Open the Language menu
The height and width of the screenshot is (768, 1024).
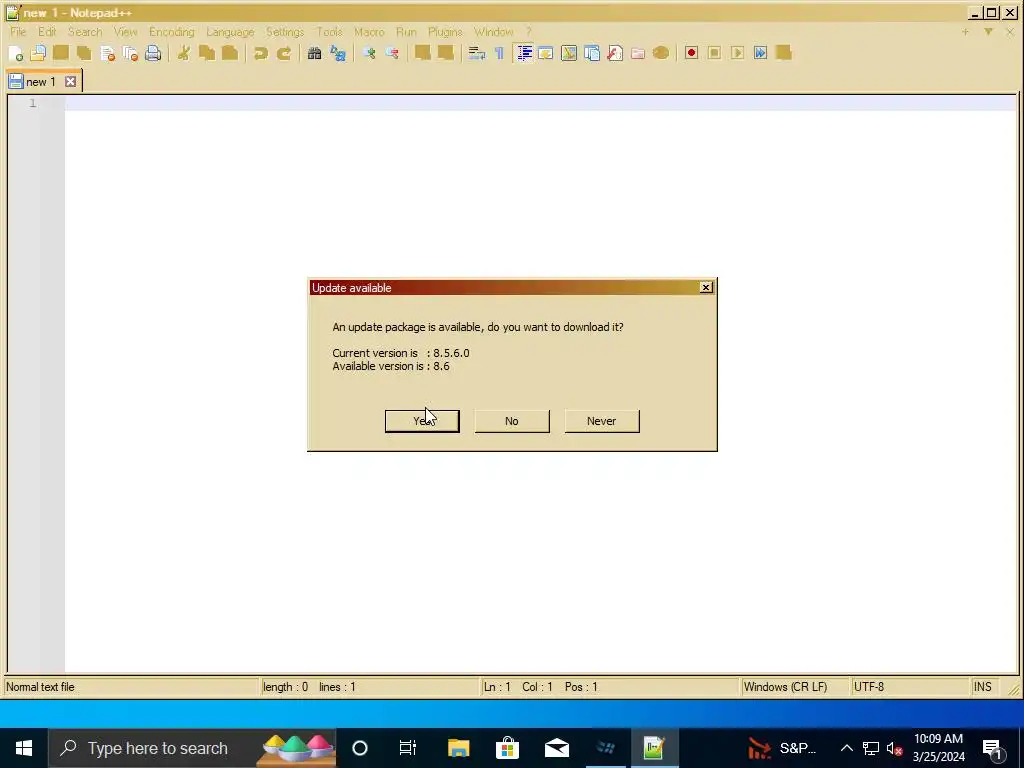[230, 32]
